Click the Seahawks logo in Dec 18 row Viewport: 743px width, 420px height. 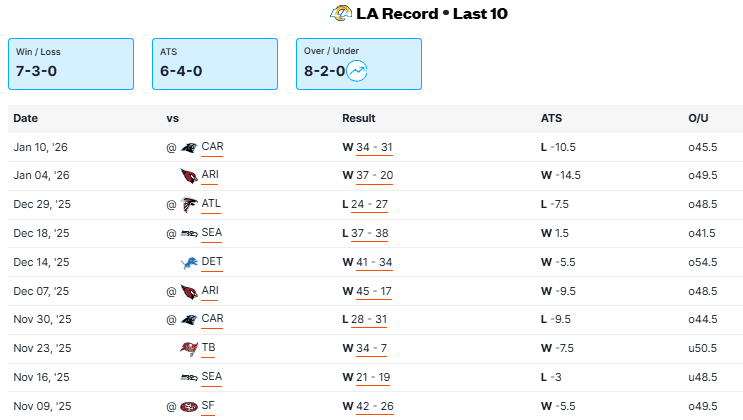point(188,234)
